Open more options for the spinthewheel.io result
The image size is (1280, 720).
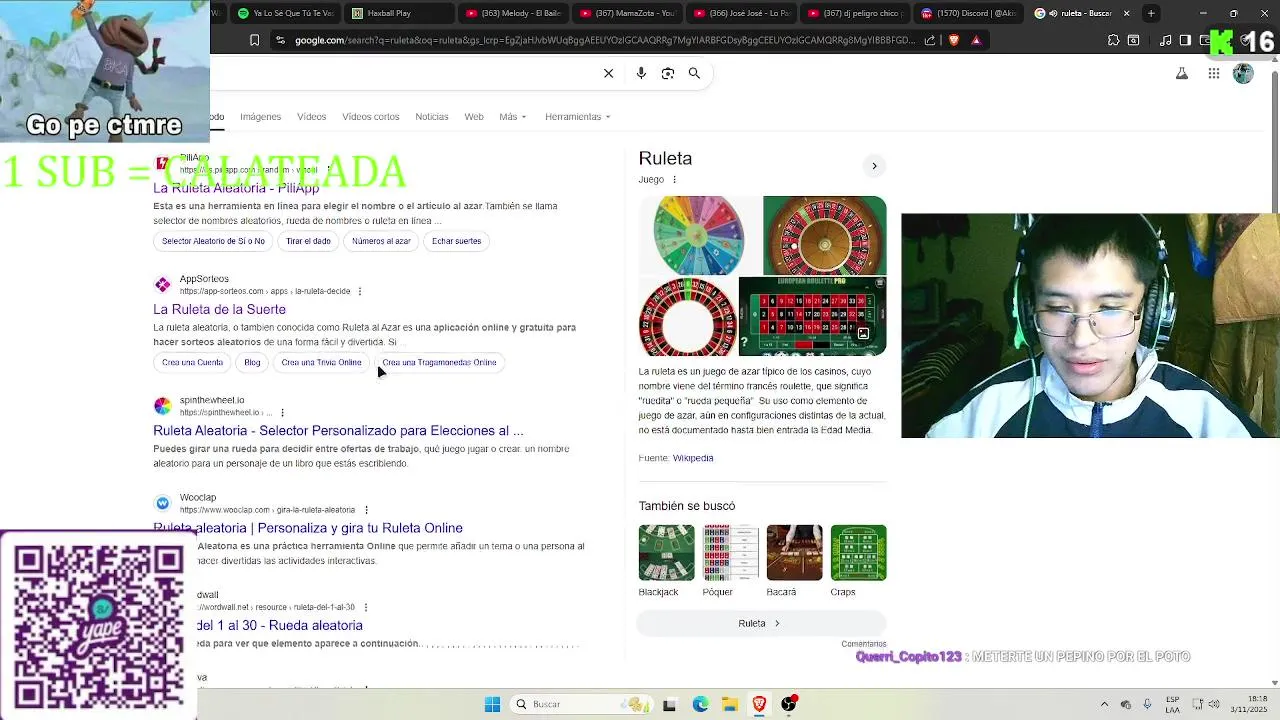[282, 412]
